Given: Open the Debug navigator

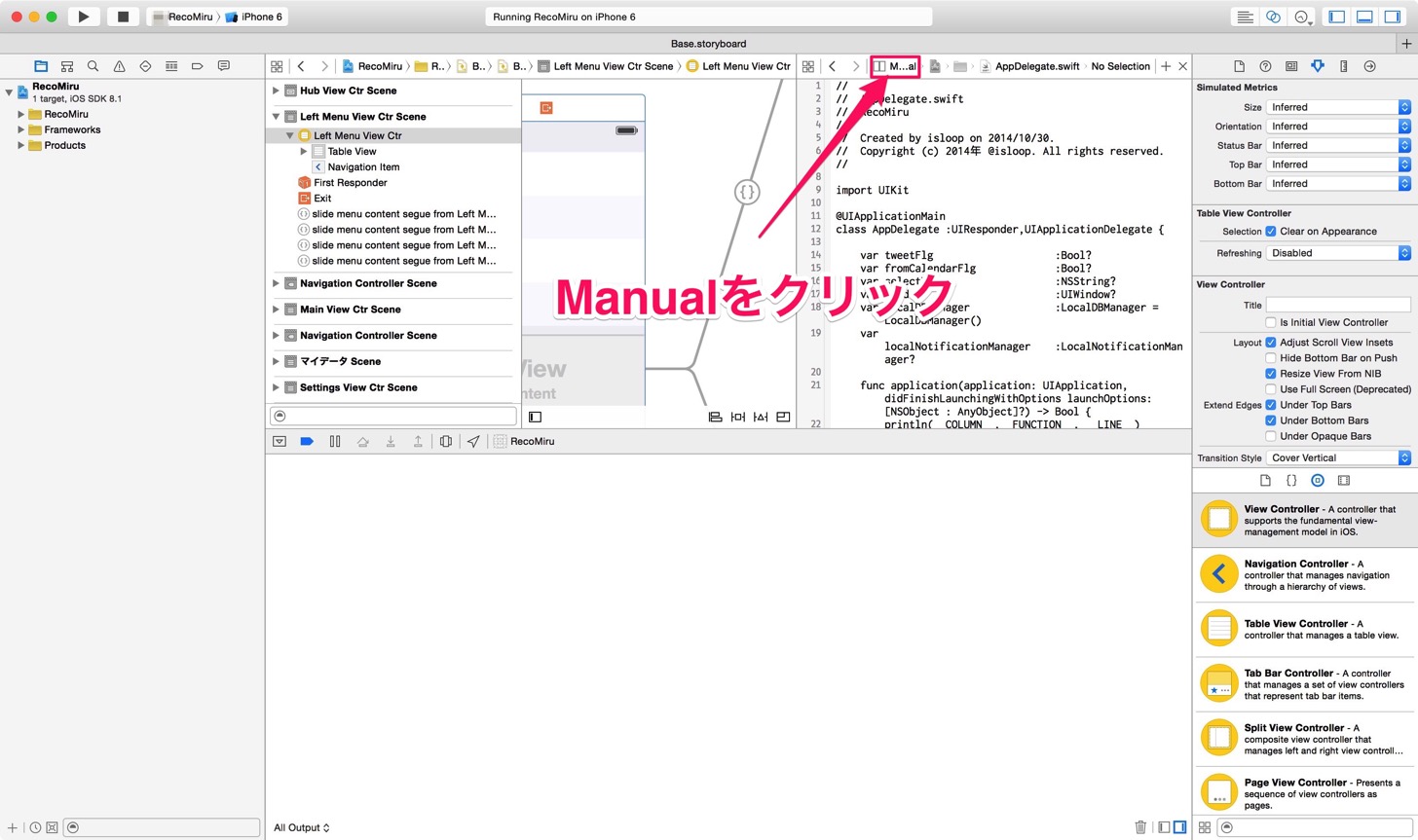Looking at the screenshot, I should pos(171,66).
